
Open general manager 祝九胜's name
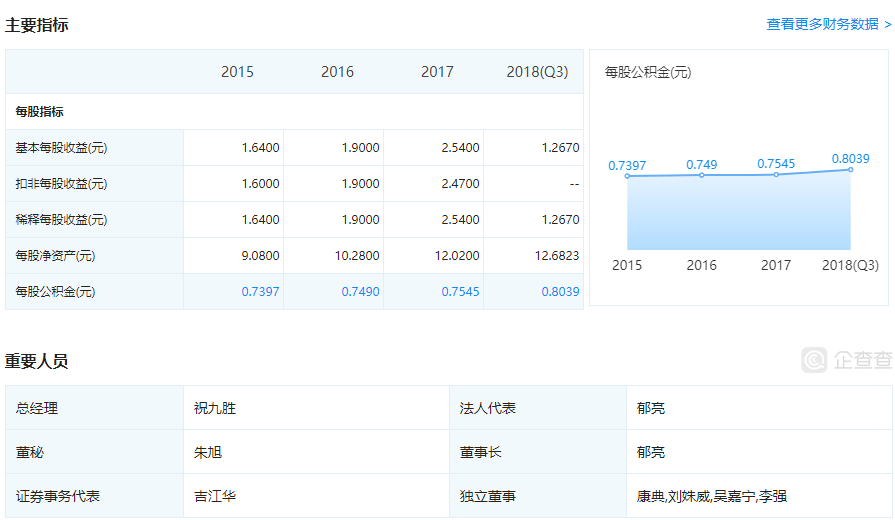pos(215,408)
